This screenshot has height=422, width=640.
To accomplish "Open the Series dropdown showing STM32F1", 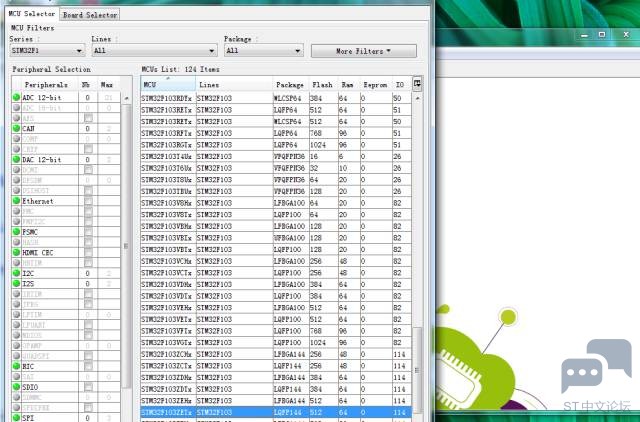I will tap(47, 51).
